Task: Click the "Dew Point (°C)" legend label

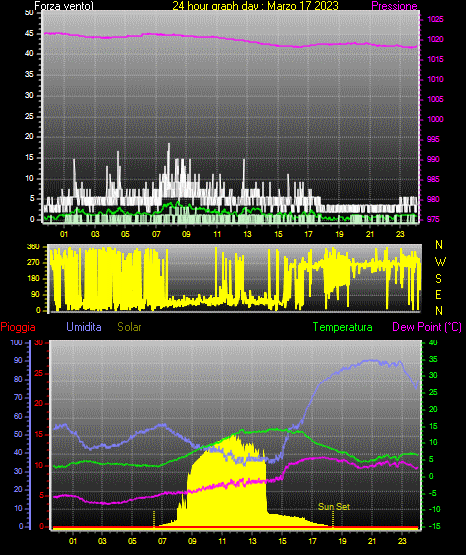Action: tap(427, 327)
